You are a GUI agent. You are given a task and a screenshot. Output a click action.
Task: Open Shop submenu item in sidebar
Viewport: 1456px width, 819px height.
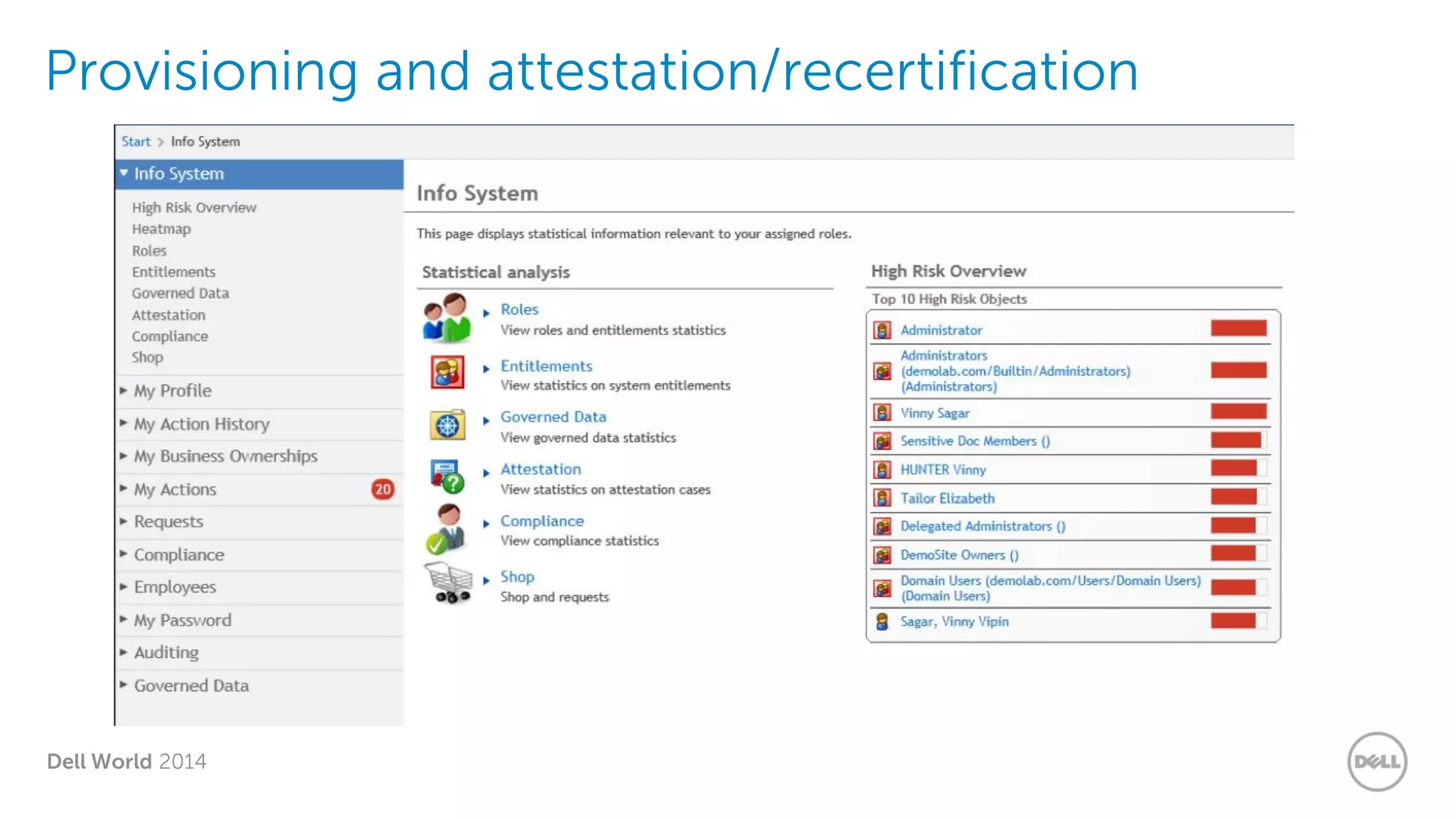pos(147,358)
